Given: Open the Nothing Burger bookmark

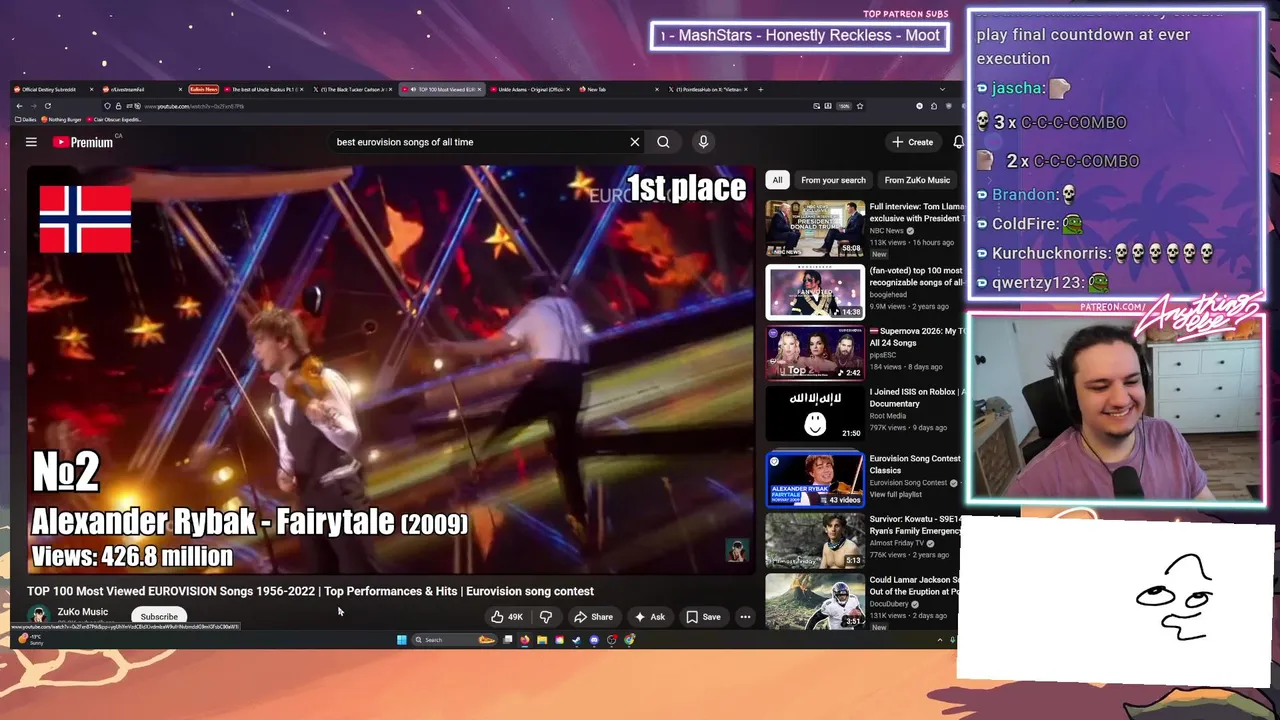Looking at the screenshot, I should (x=61, y=120).
